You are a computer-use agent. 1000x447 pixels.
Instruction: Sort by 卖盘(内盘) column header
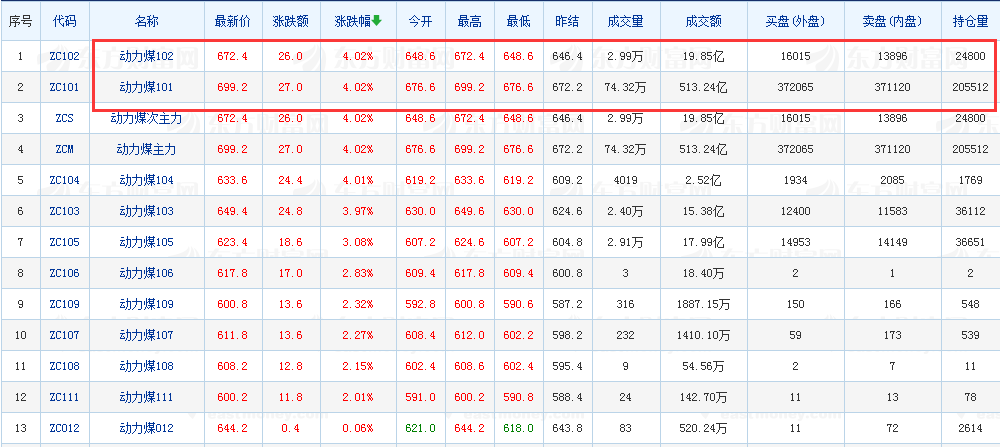tap(892, 21)
